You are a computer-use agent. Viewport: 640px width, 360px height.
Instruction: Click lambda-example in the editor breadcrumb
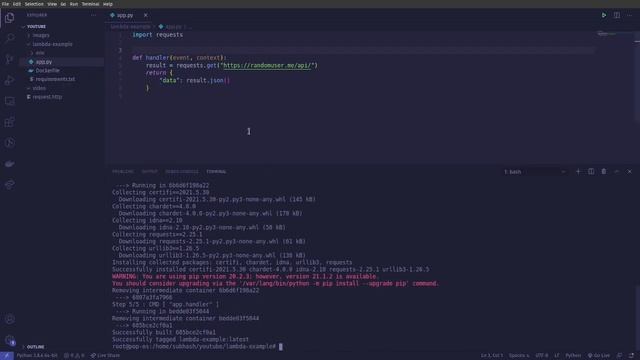tap(130, 27)
